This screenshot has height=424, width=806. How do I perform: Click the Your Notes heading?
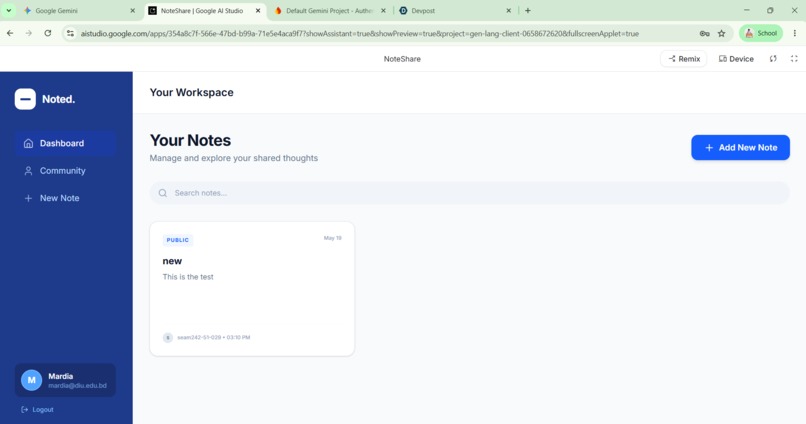pos(190,140)
